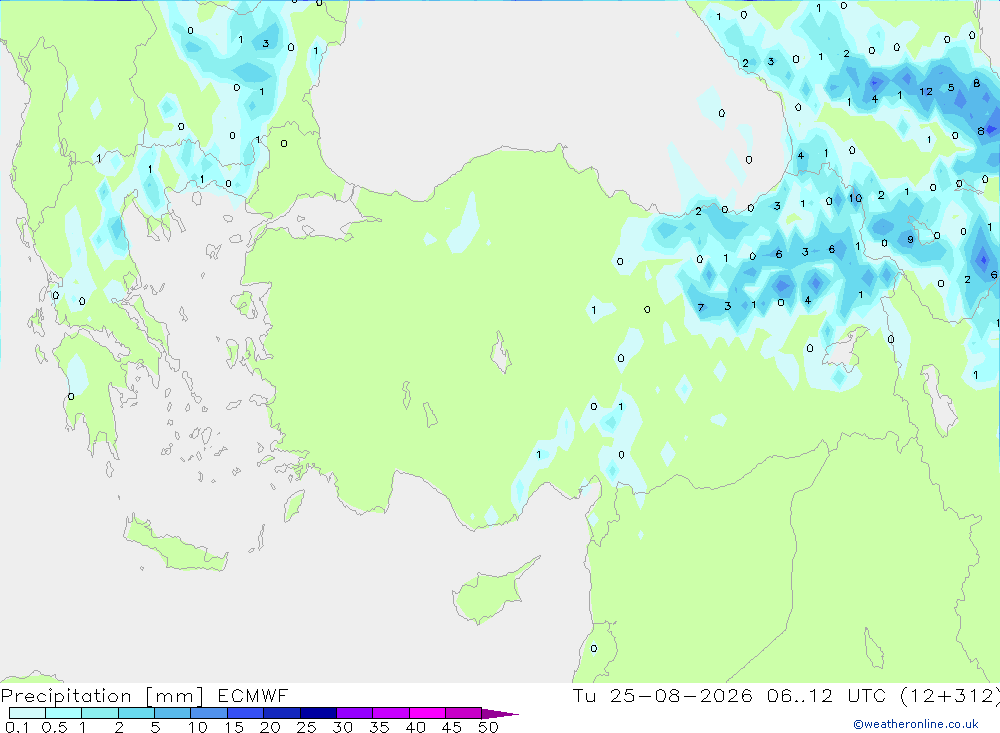Click the '25' legend scale label
This screenshot has width=1000, height=733.
307,727
